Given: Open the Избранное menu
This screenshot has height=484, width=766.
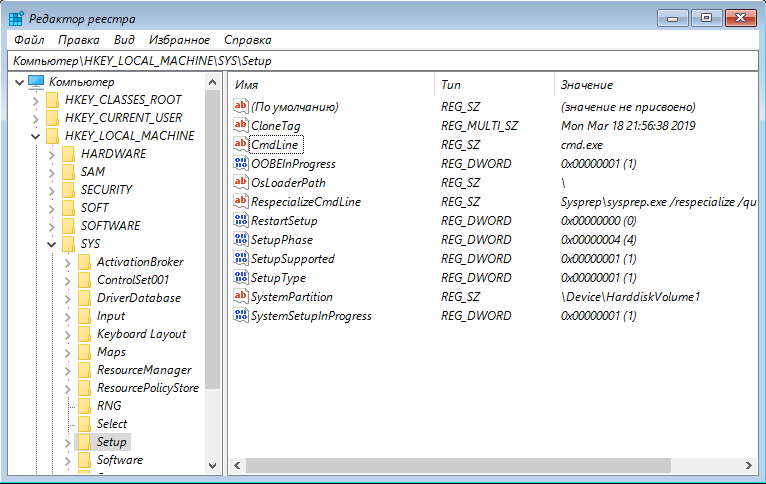Looking at the screenshot, I should 179,40.
